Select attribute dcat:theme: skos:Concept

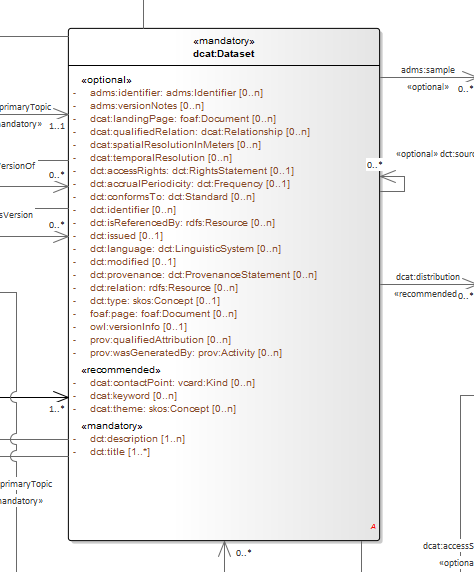pos(163,409)
